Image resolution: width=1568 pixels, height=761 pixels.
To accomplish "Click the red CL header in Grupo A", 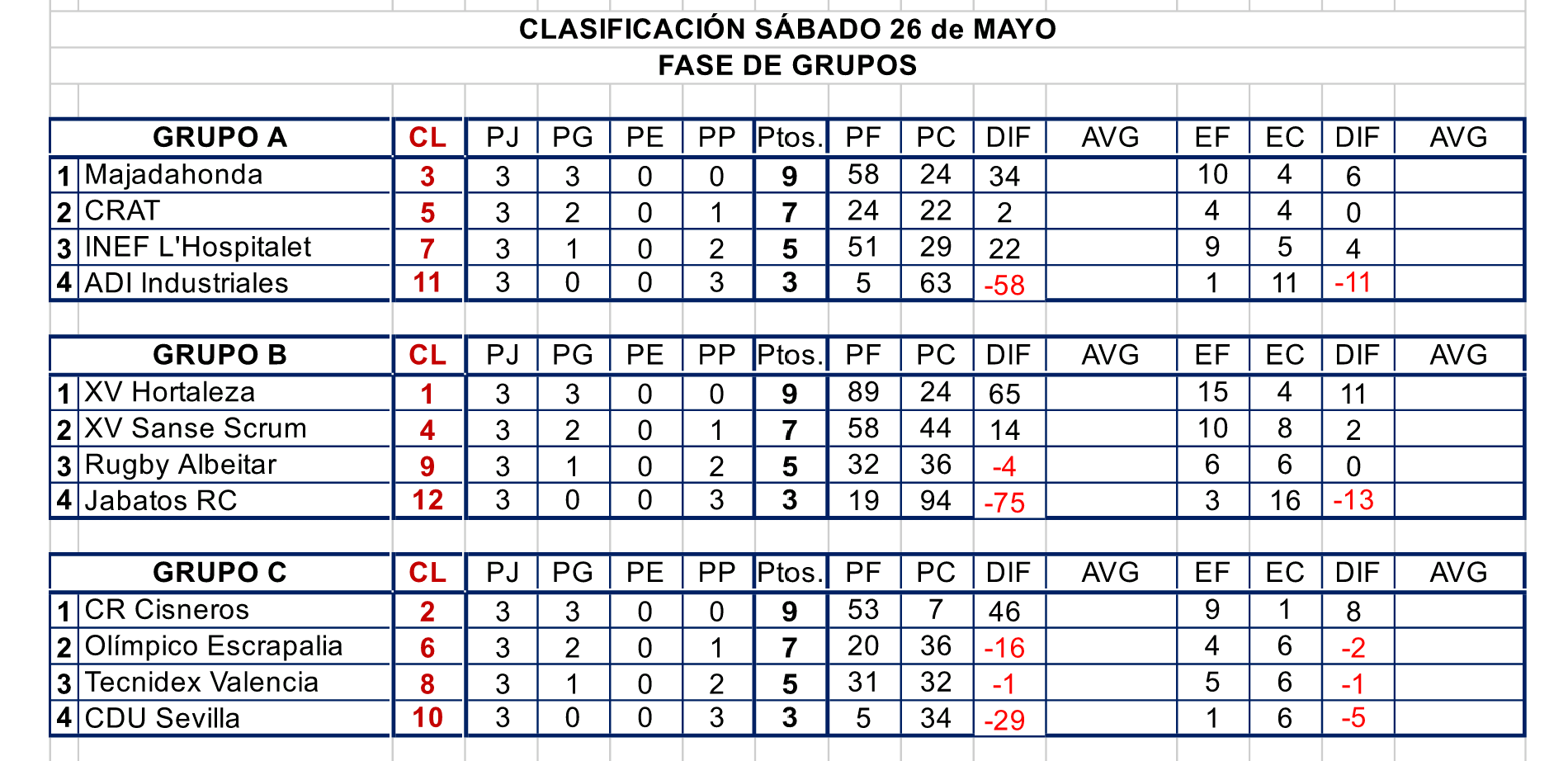I will click(x=427, y=137).
